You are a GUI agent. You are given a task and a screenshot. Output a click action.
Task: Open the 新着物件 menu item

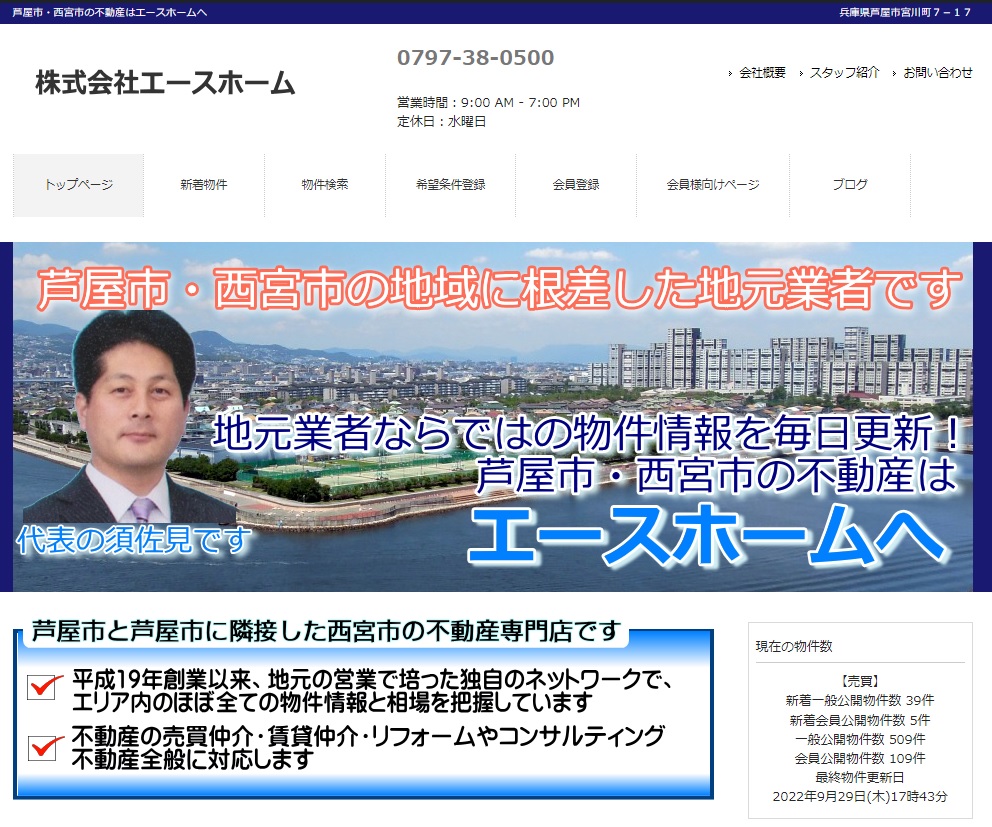[204, 185]
